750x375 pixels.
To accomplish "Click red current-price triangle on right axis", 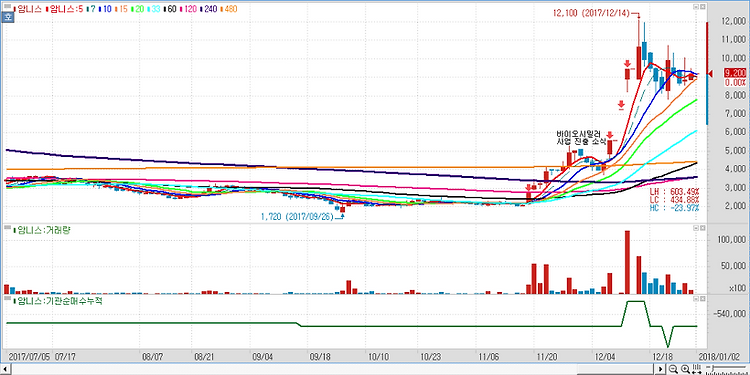I will tap(711, 73).
